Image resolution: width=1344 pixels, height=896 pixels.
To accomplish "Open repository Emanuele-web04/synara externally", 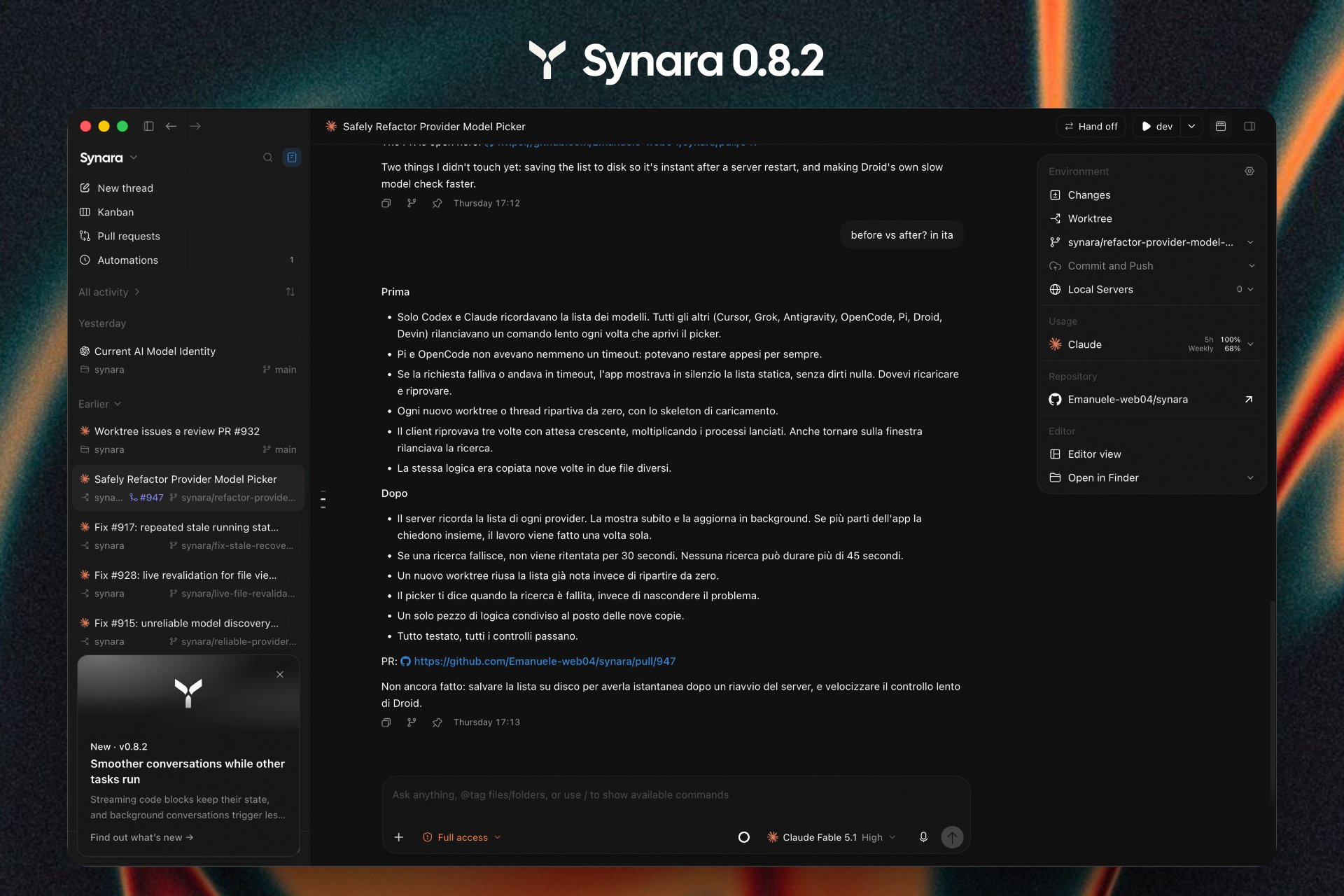I will click(x=1249, y=400).
